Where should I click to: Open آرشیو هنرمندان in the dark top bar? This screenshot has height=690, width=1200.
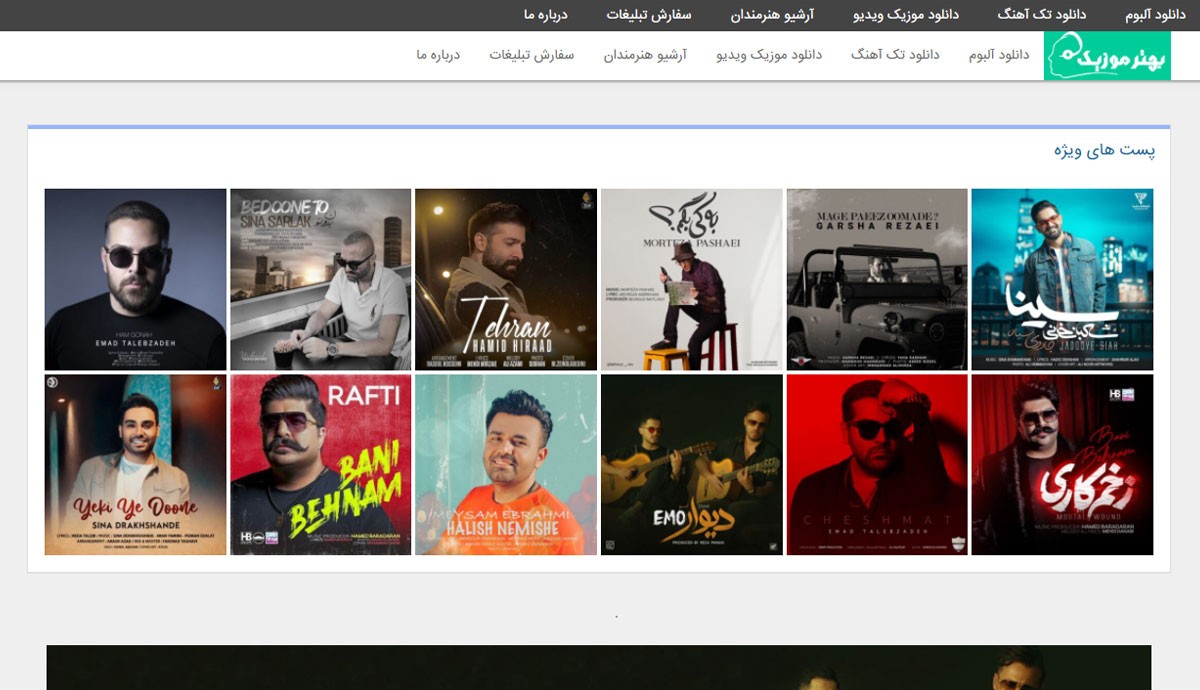(x=771, y=15)
